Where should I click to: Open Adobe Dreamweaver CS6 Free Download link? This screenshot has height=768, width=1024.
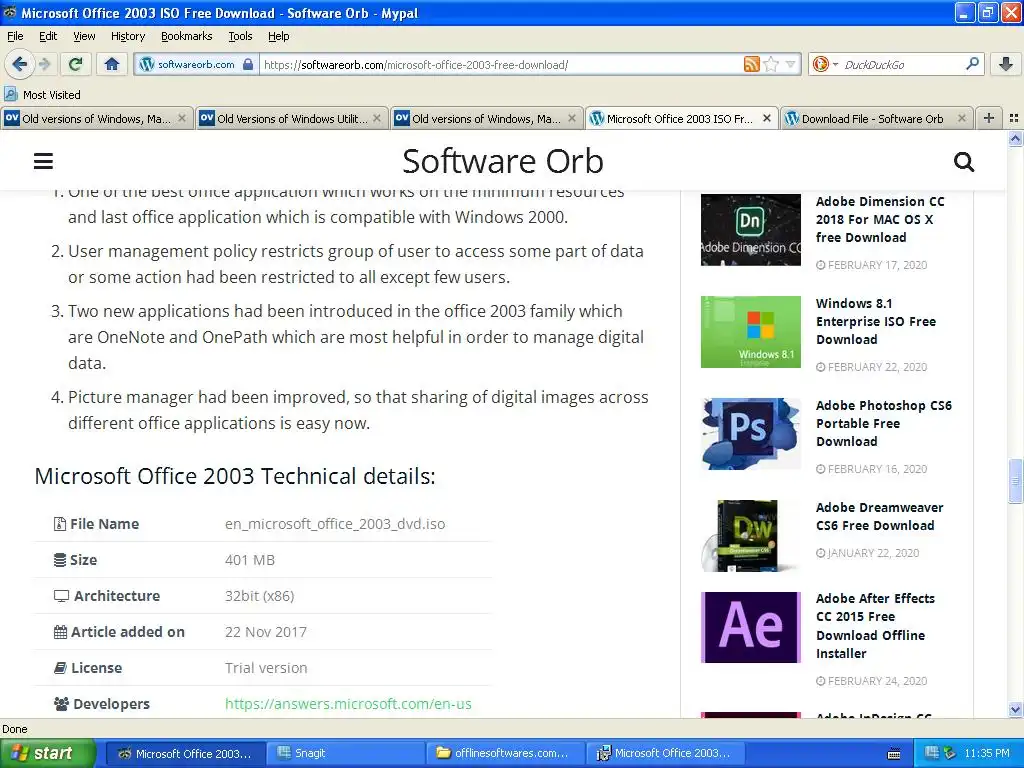pos(879,517)
